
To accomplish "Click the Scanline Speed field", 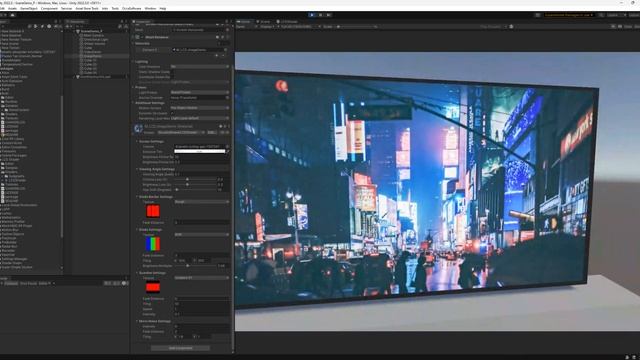I will (x=202, y=309).
